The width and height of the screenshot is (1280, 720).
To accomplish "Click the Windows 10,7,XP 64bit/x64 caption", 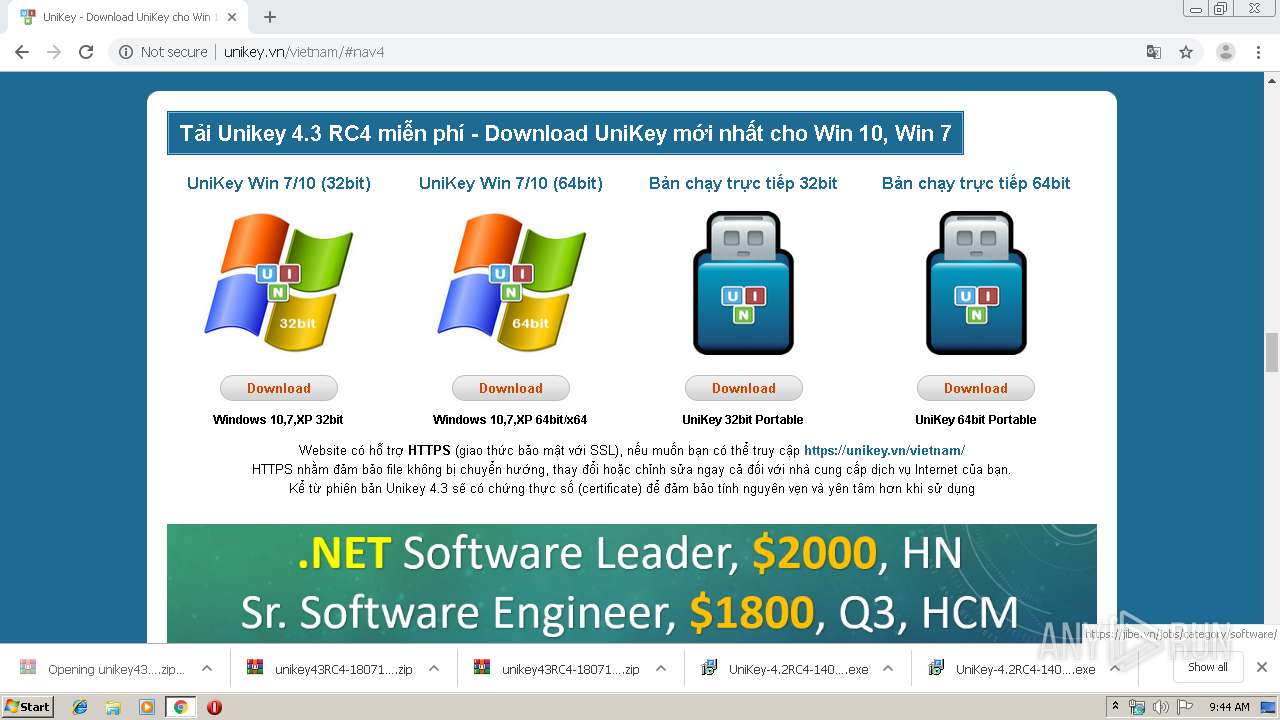I will (x=510, y=420).
